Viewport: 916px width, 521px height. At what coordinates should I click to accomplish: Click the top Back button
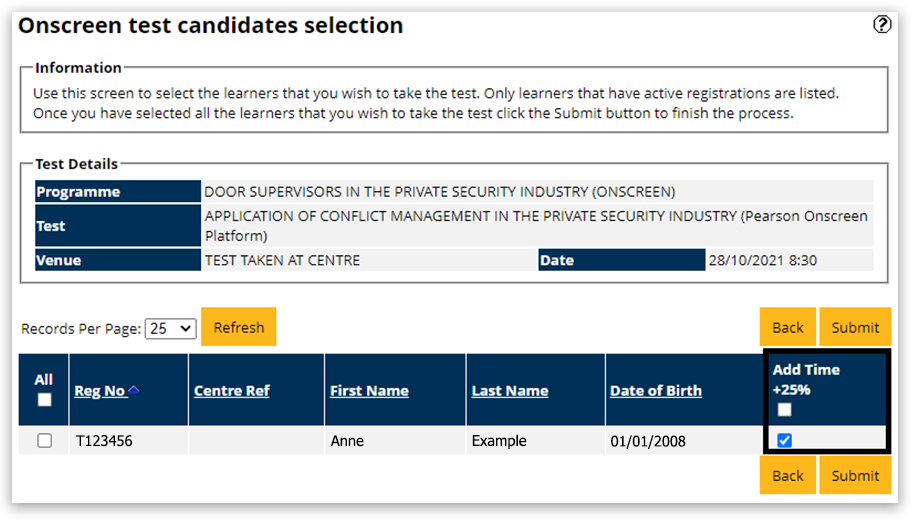coord(788,327)
